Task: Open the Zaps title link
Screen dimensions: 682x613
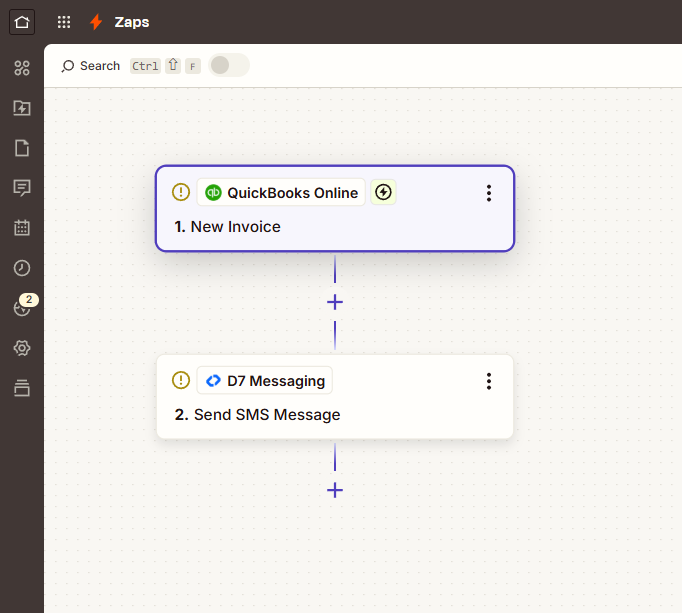Action: point(132,22)
